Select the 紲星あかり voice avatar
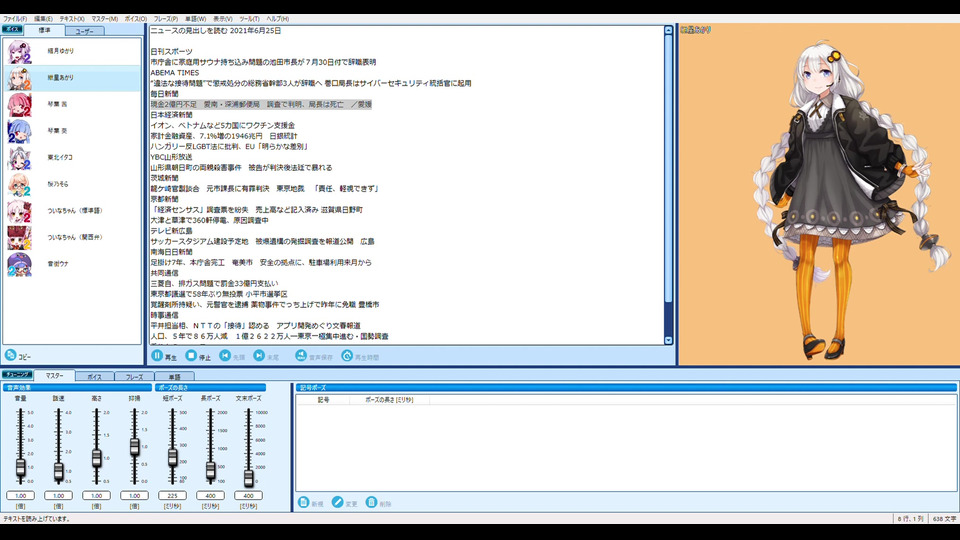This screenshot has height=540, width=960. pos(19,78)
